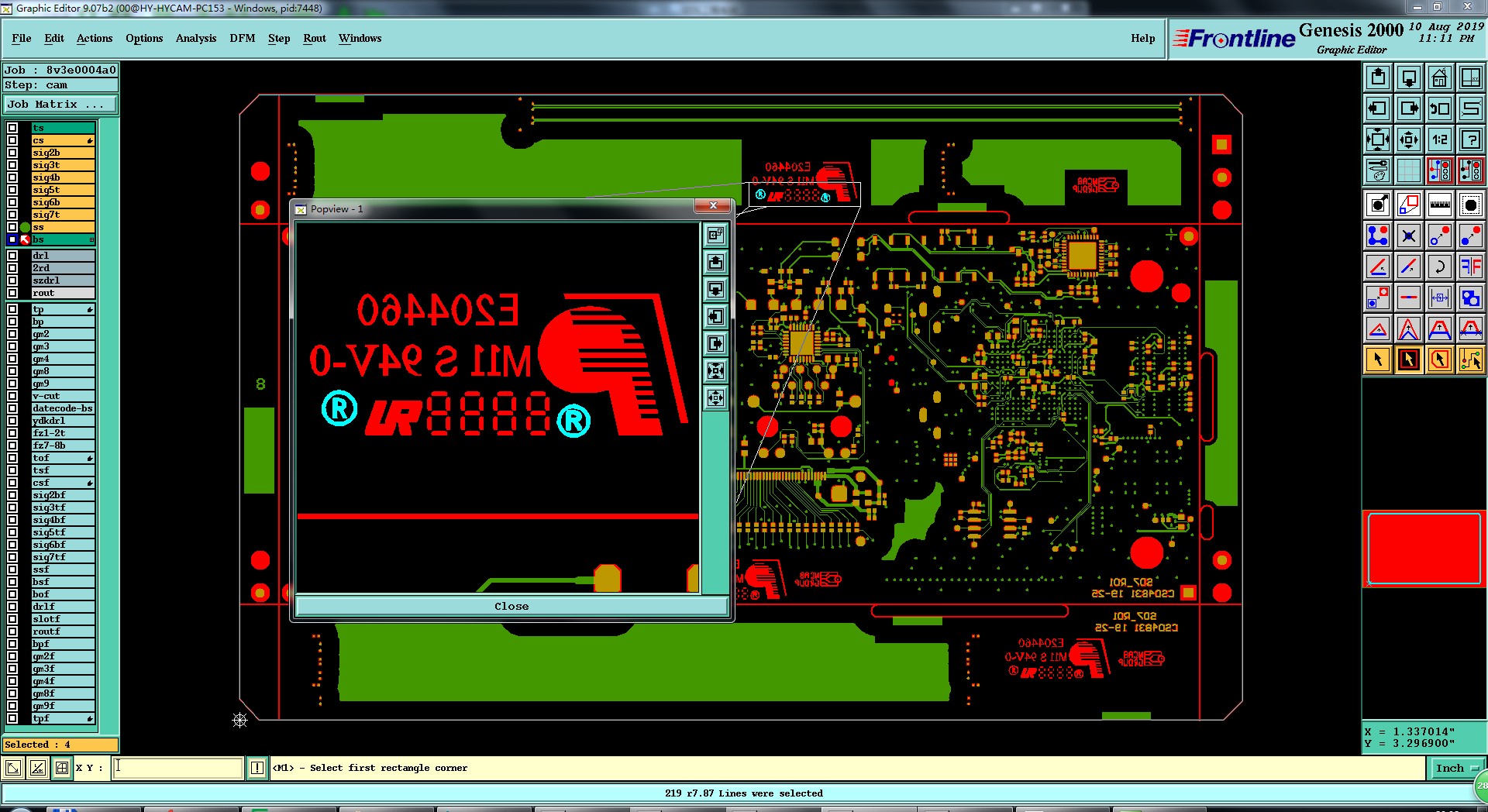Open the Windows menu

click(x=360, y=38)
